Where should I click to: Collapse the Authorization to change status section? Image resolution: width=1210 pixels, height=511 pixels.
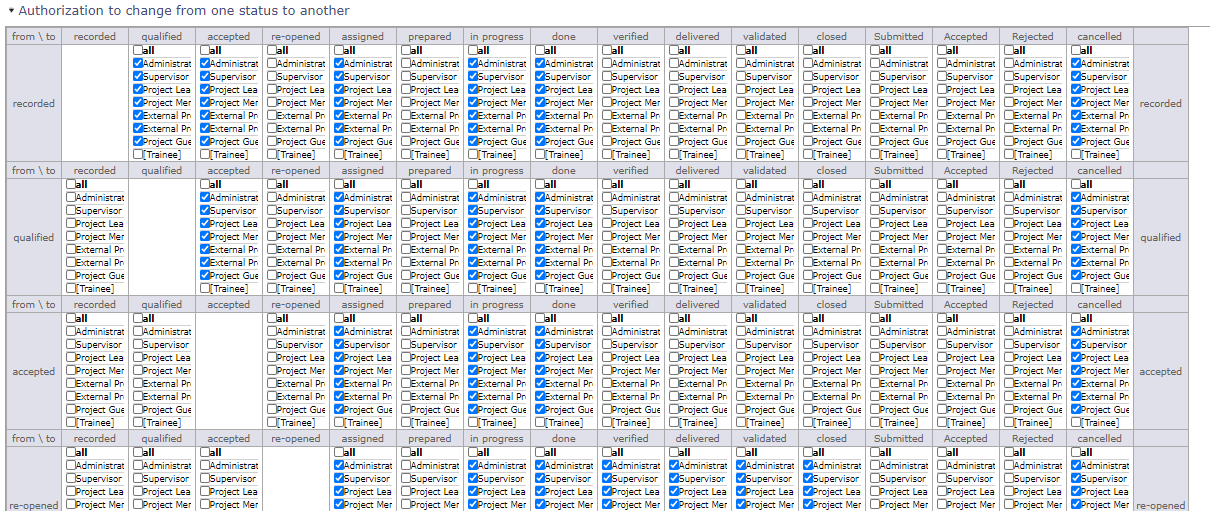(11, 11)
